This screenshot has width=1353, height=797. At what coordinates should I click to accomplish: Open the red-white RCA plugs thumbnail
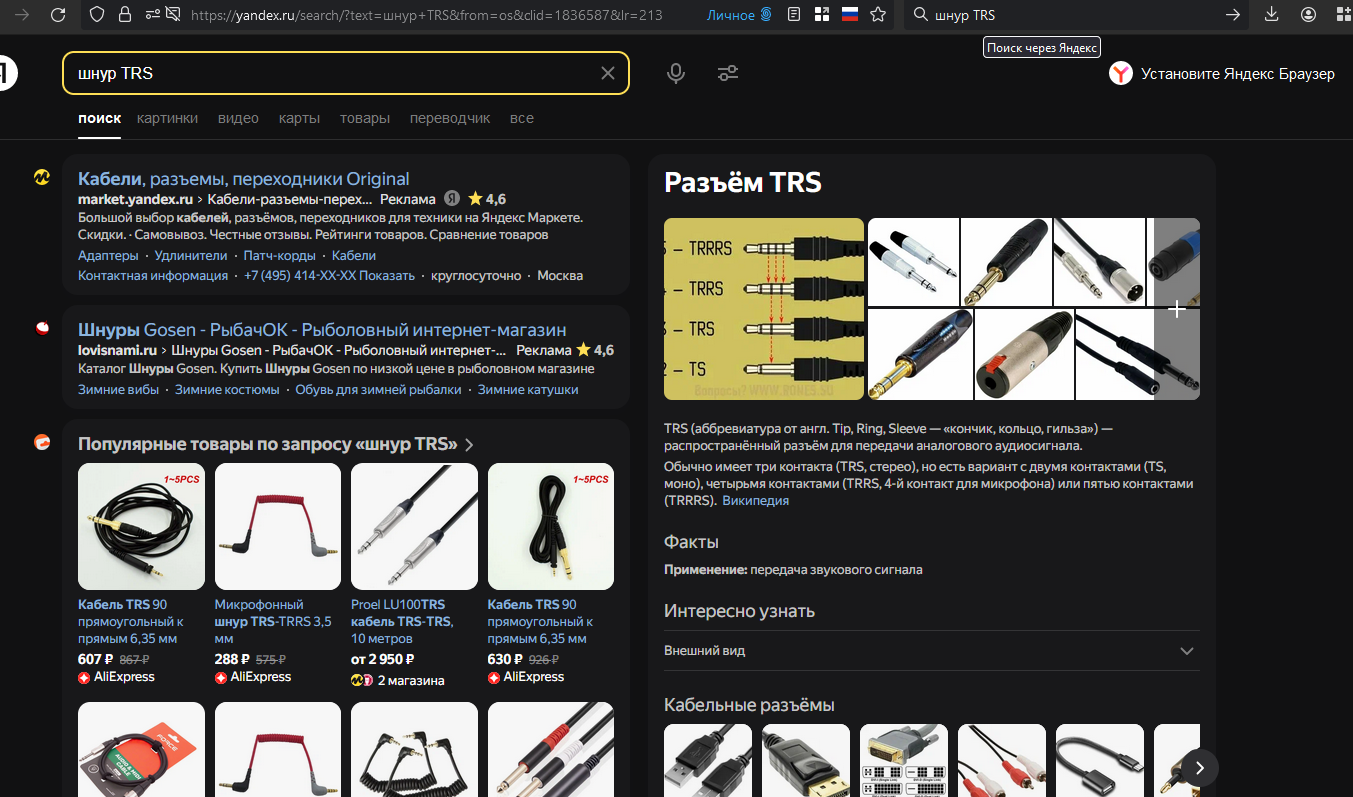[x=1001, y=761]
